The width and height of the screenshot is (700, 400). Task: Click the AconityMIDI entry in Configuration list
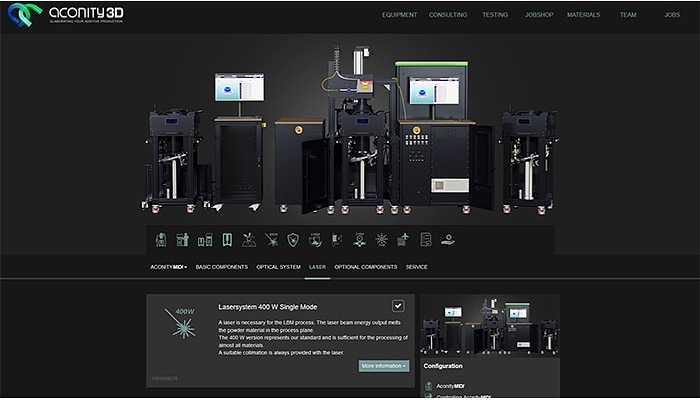point(450,386)
